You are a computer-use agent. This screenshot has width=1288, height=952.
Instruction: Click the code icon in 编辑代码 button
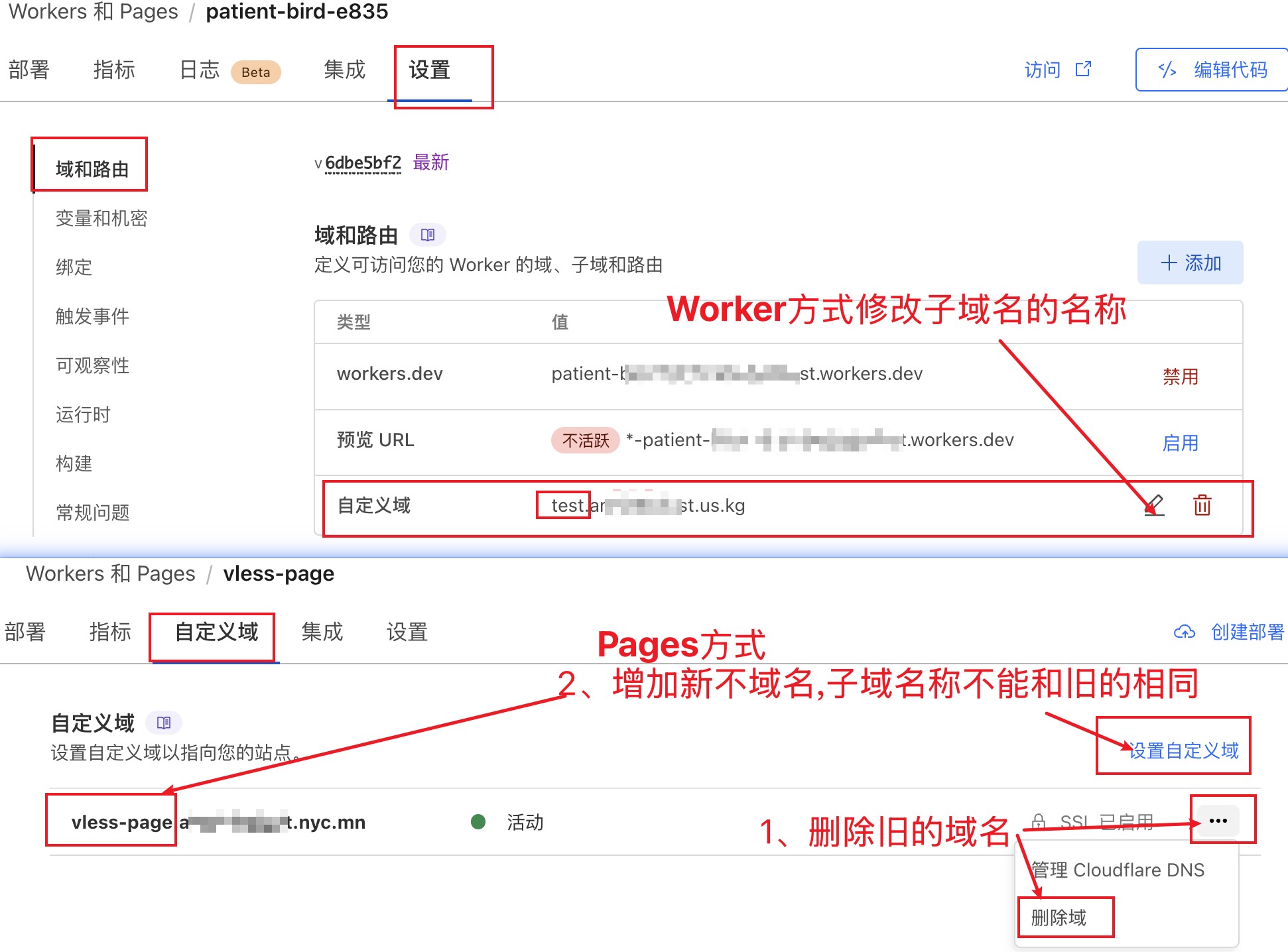pos(1167,70)
